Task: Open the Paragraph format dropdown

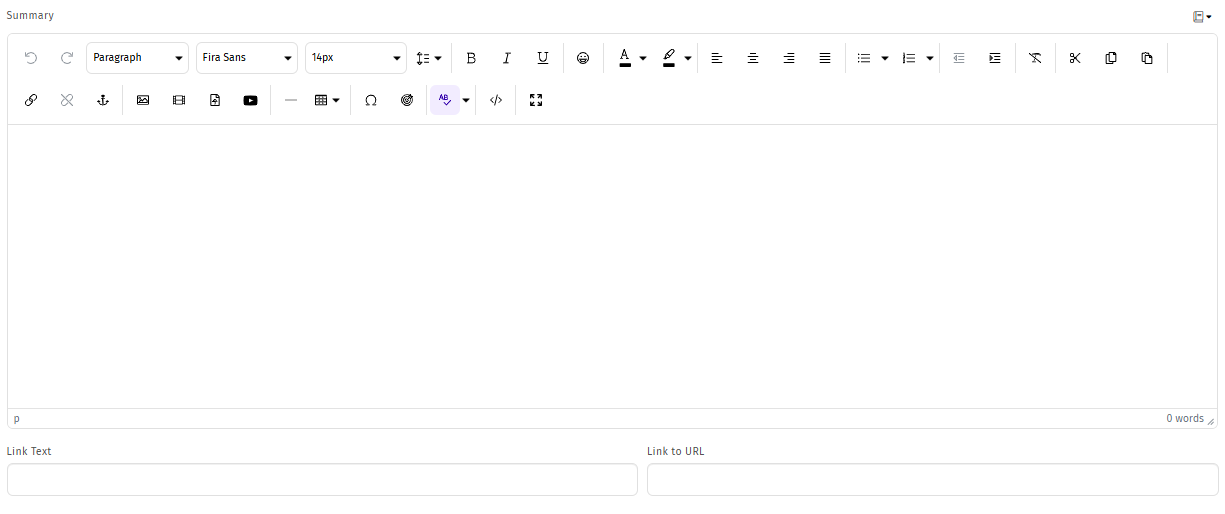Action: (137, 58)
